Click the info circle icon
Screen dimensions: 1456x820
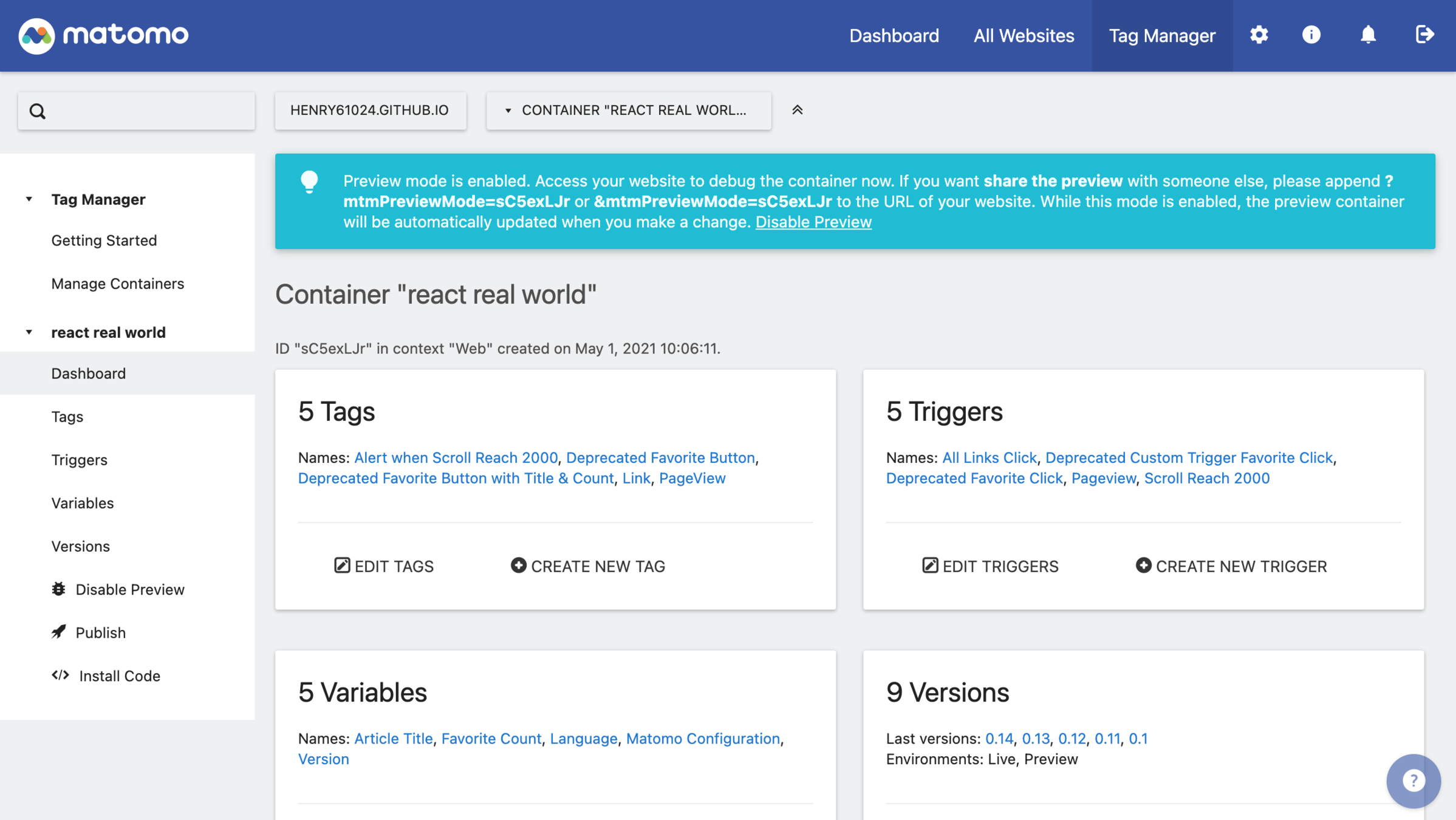click(x=1311, y=35)
